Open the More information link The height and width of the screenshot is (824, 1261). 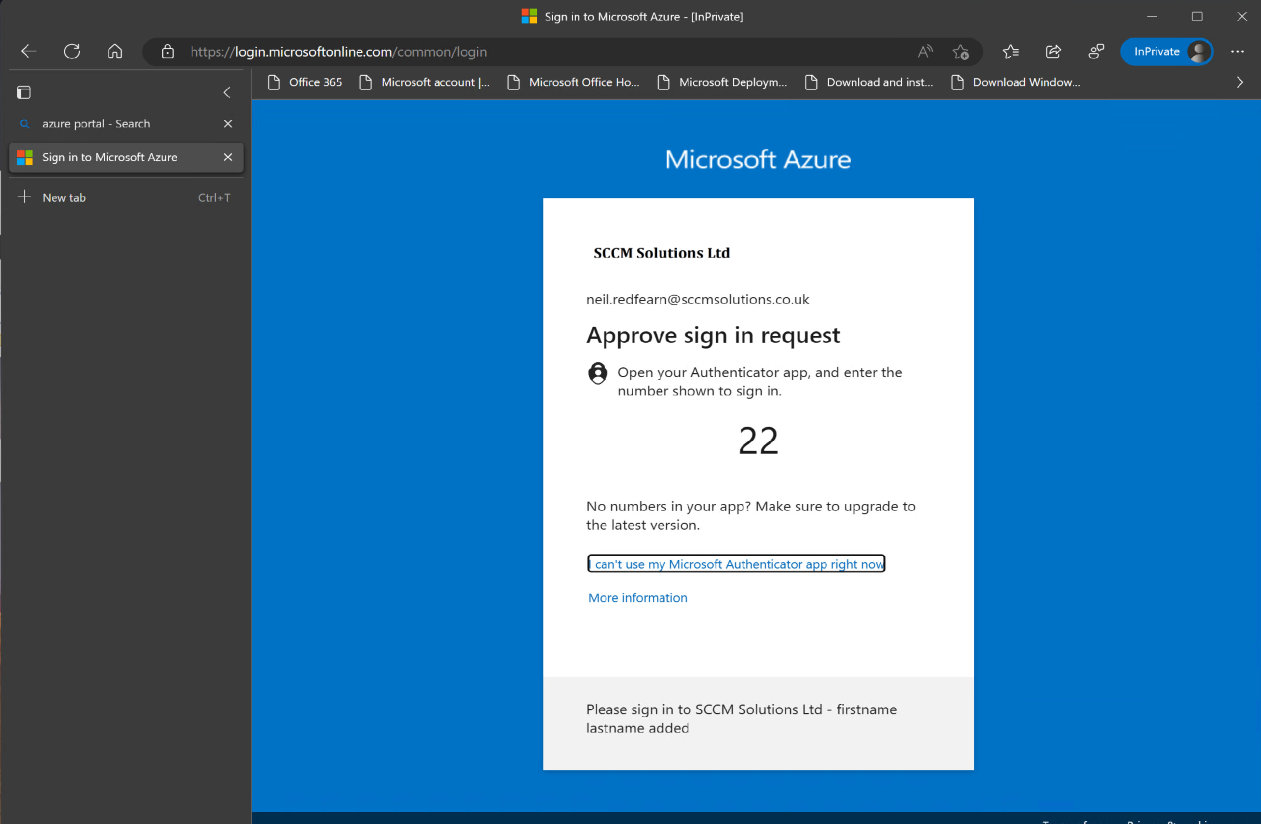638,598
